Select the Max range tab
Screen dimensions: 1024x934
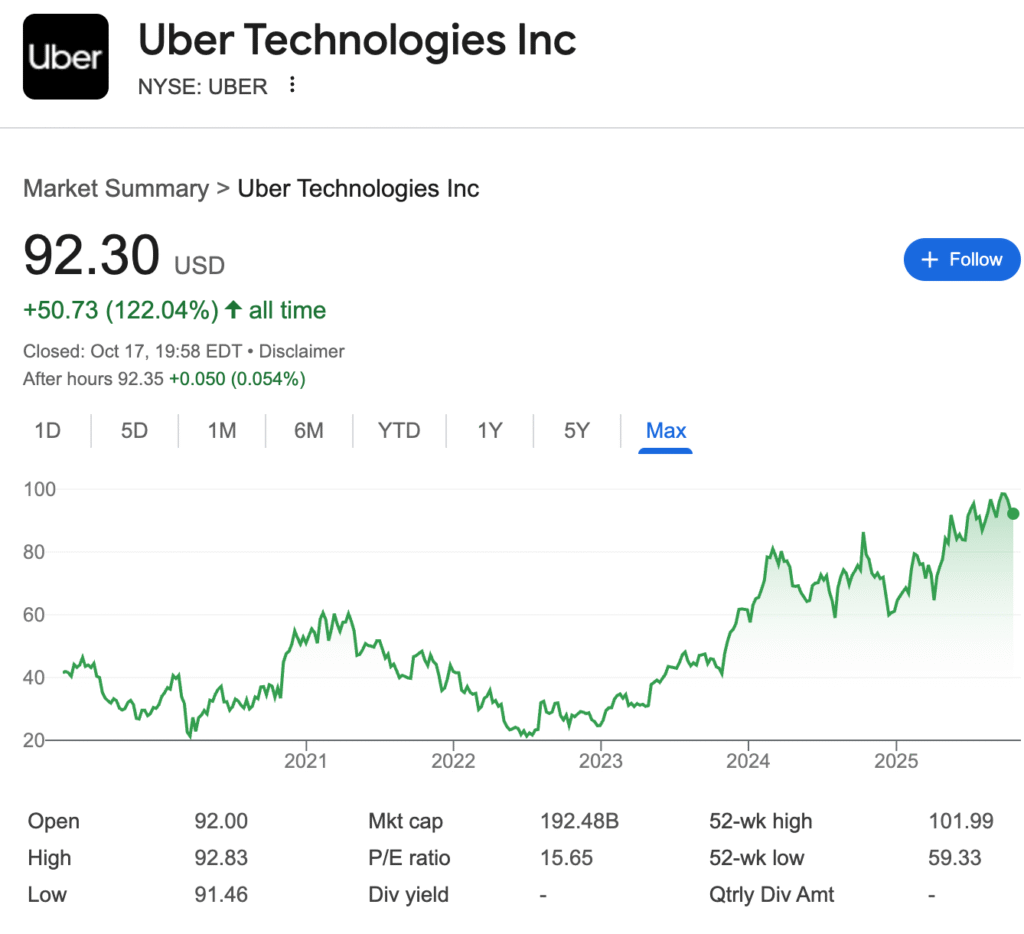point(666,431)
